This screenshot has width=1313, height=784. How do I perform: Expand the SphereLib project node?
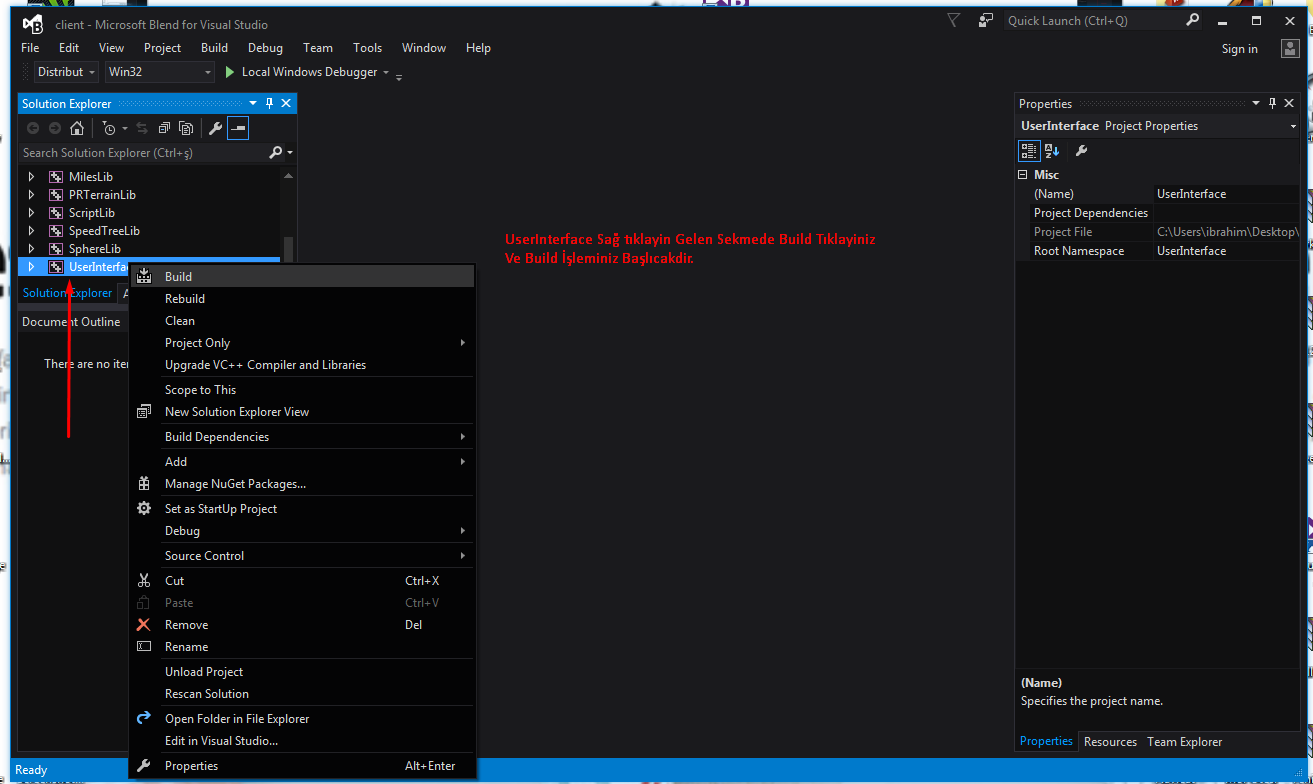click(31, 249)
